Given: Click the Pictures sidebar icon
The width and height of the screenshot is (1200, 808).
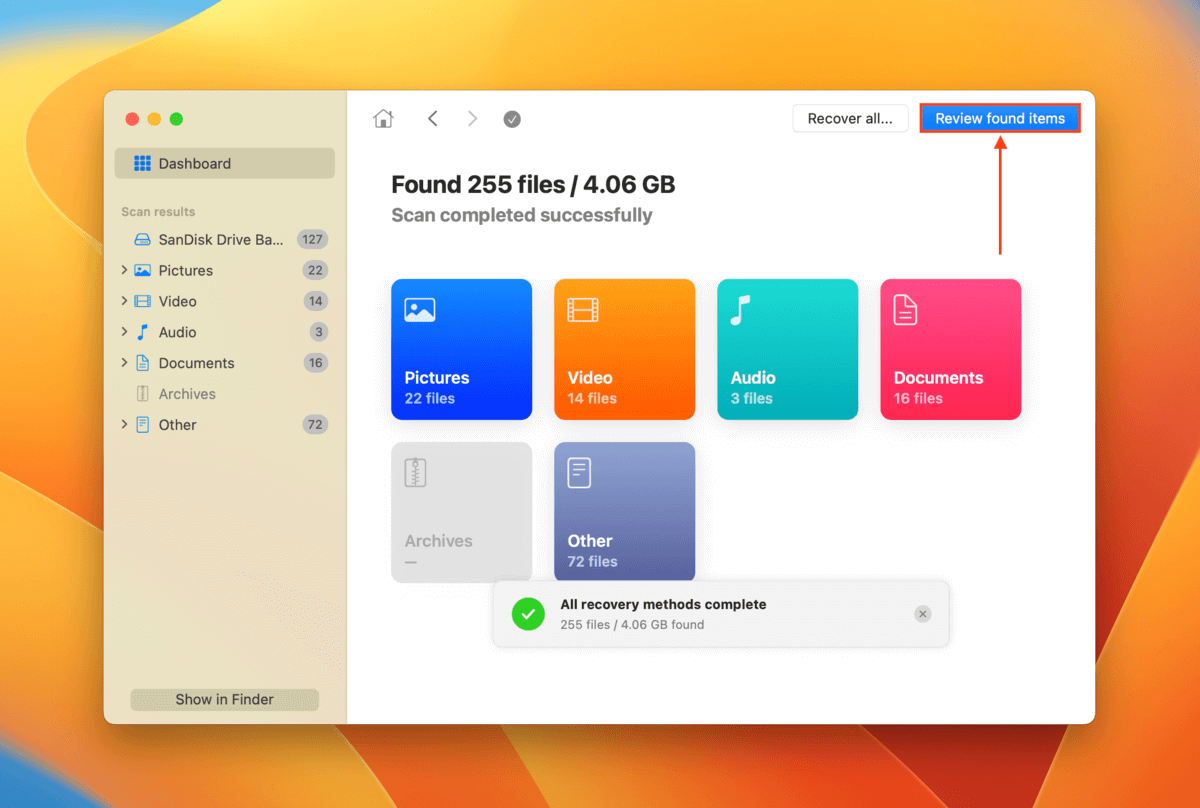Looking at the screenshot, I should [143, 270].
